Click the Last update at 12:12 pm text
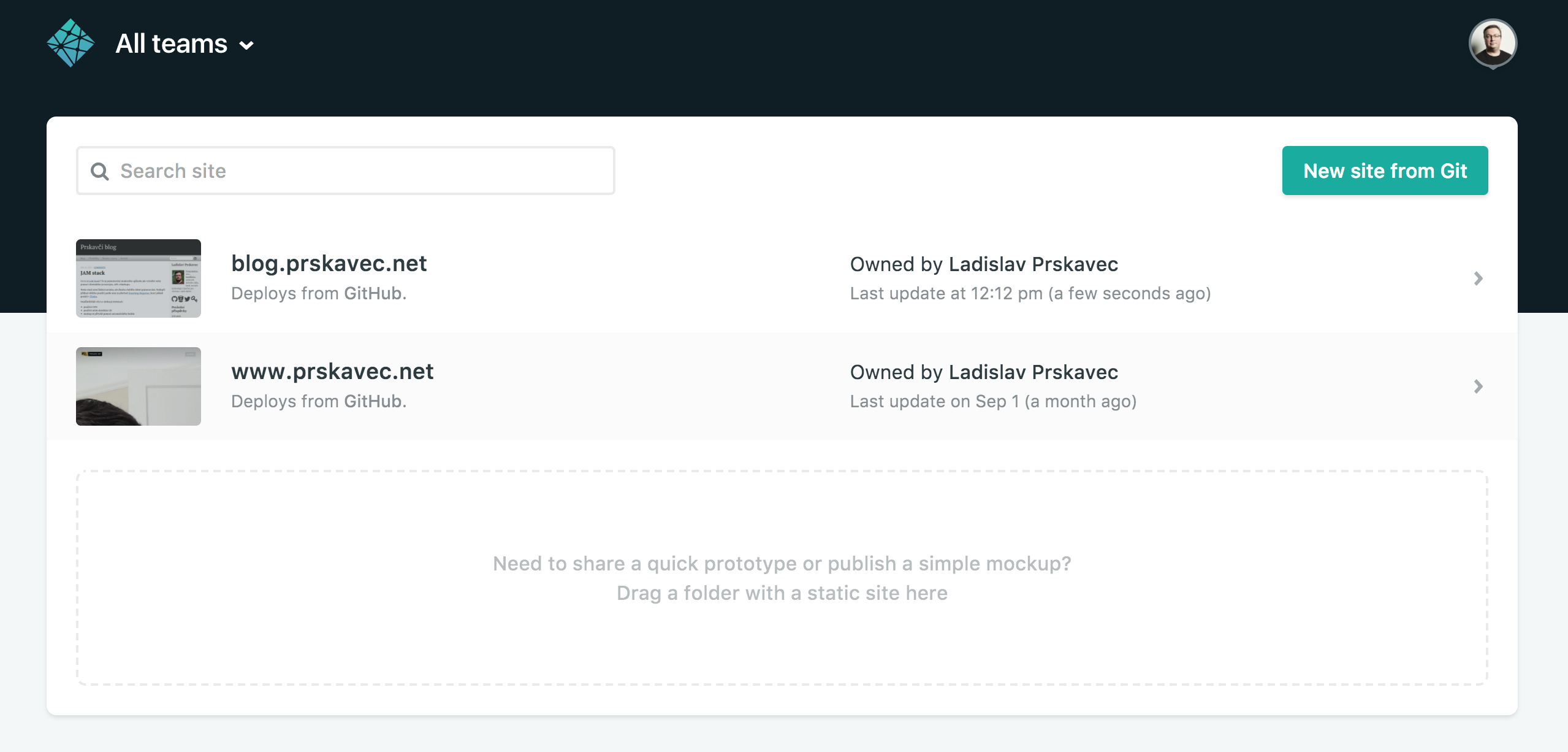 (1030, 294)
